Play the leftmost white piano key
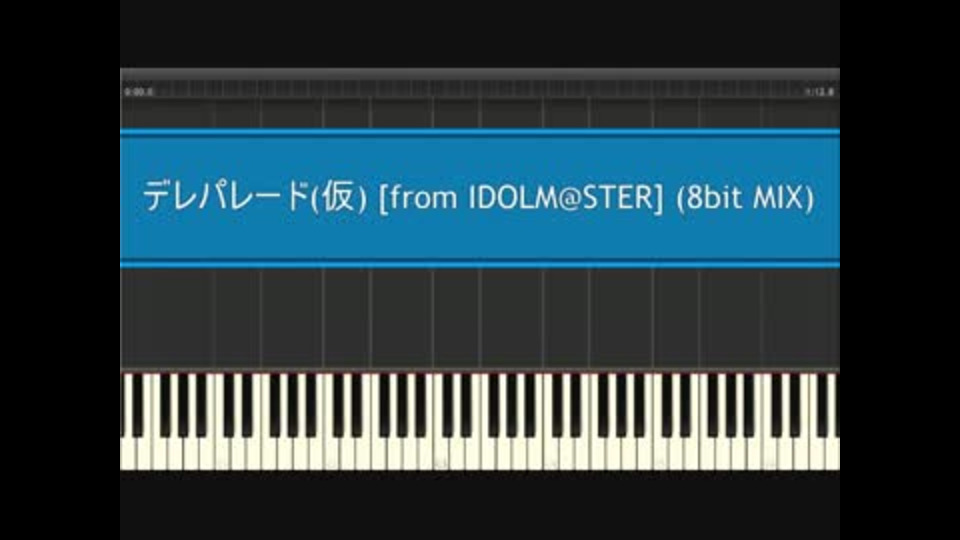 click(128, 454)
